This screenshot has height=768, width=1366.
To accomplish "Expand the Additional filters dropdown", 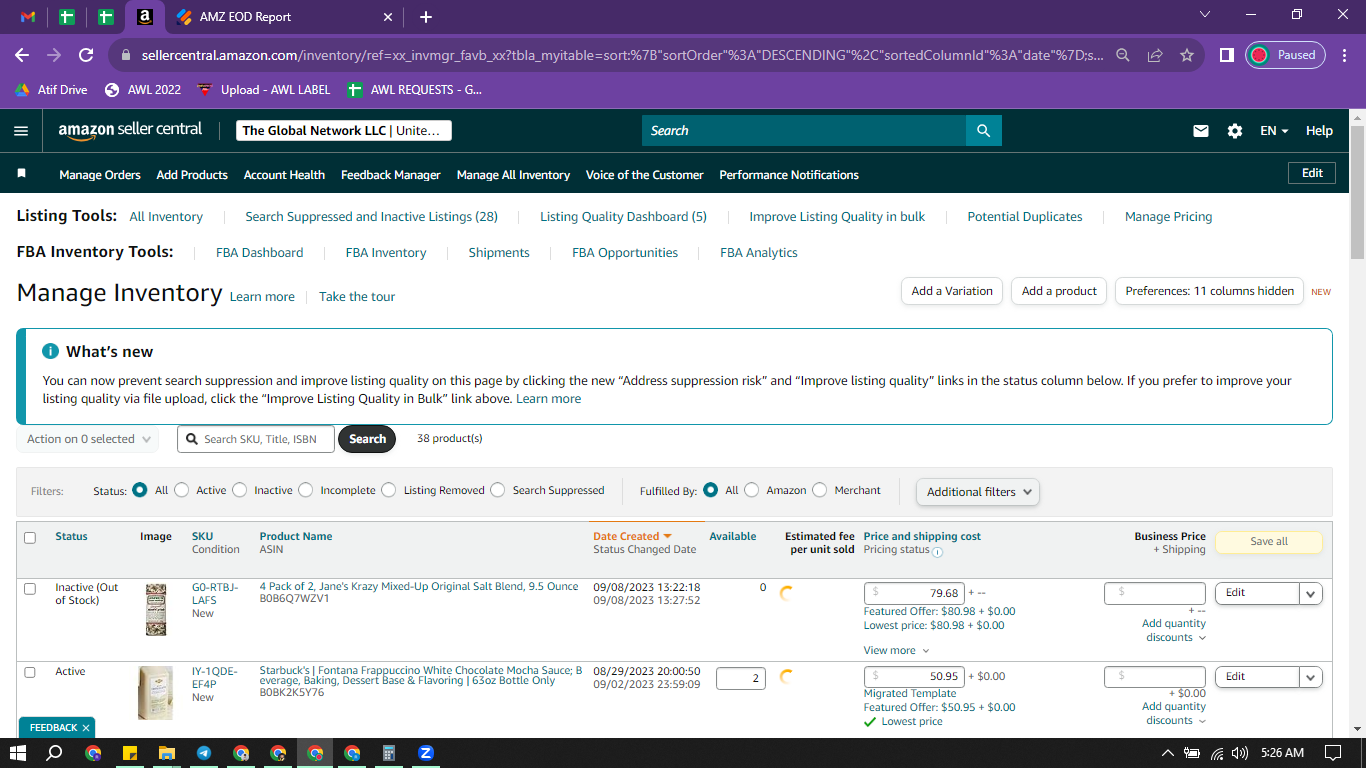I will click(978, 492).
